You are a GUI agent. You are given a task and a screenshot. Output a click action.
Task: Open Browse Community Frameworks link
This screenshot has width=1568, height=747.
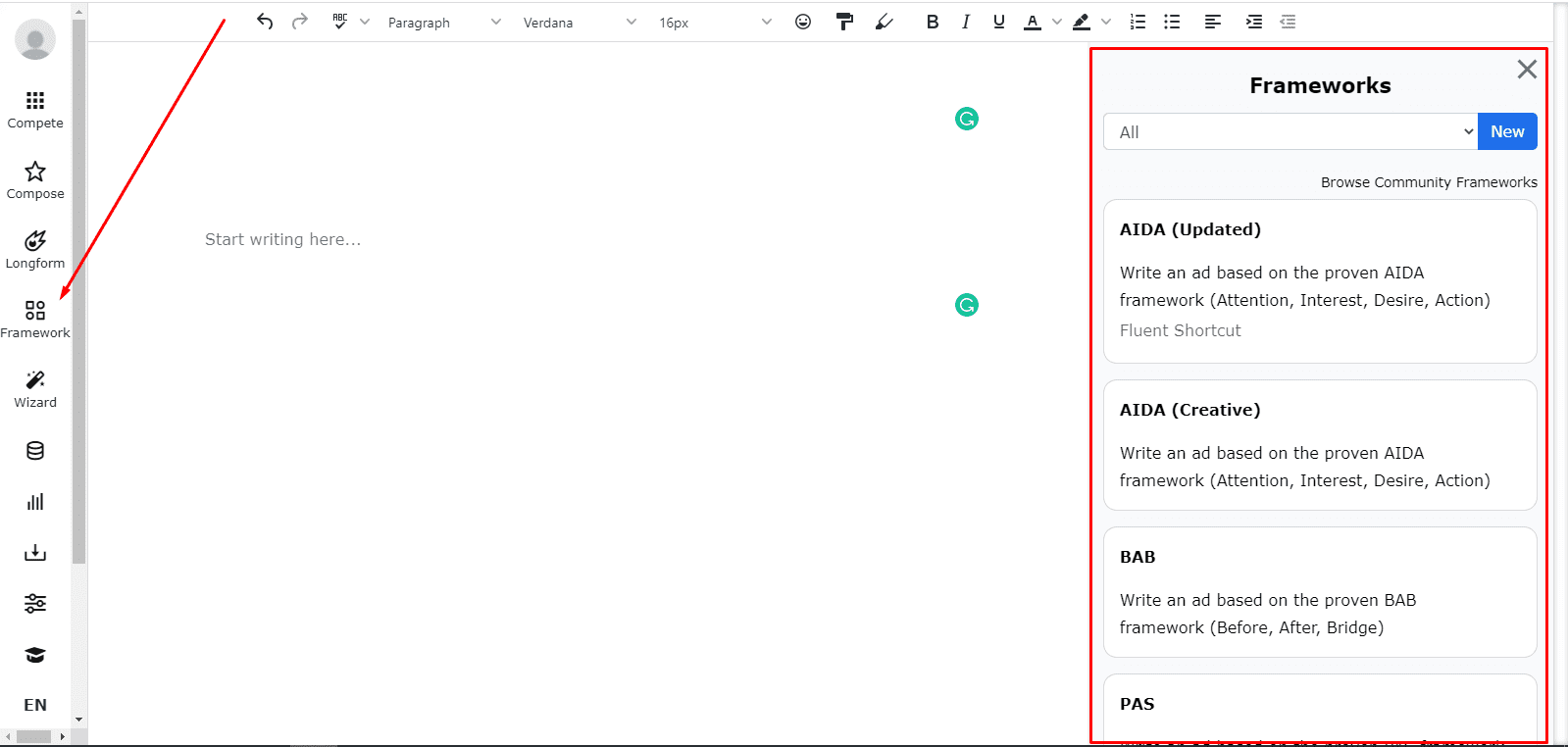[x=1429, y=182]
